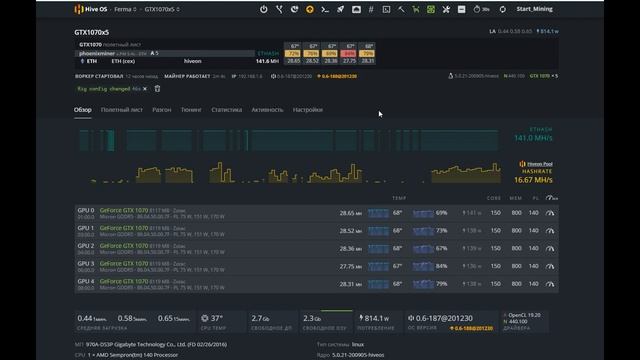This screenshot has width=640, height=360.
Task: Open the Активность tab
Action: (x=267, y=109)
